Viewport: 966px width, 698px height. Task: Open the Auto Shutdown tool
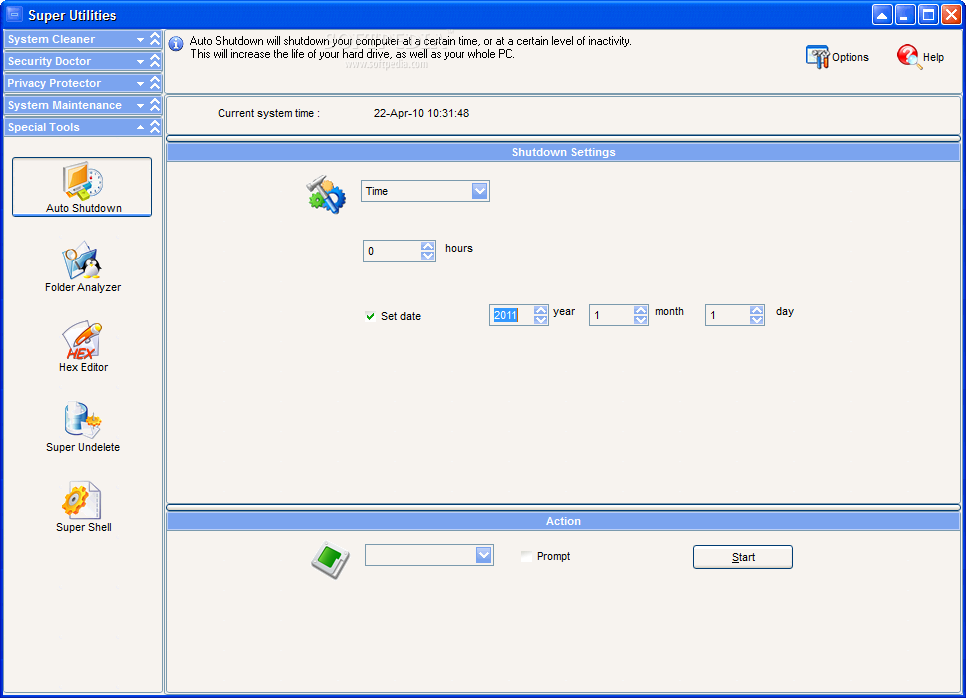tap(82, 187)
